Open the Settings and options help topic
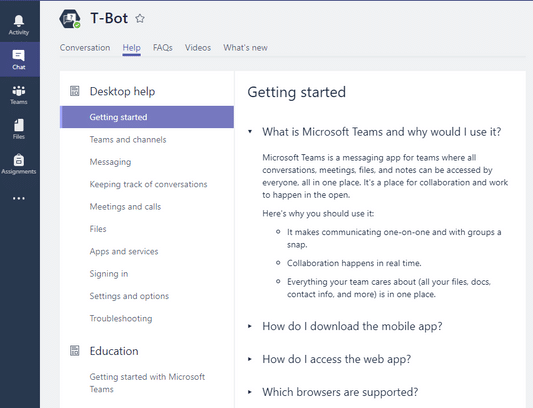The width and height of the screenshot is (533, 408). [129, 296]
